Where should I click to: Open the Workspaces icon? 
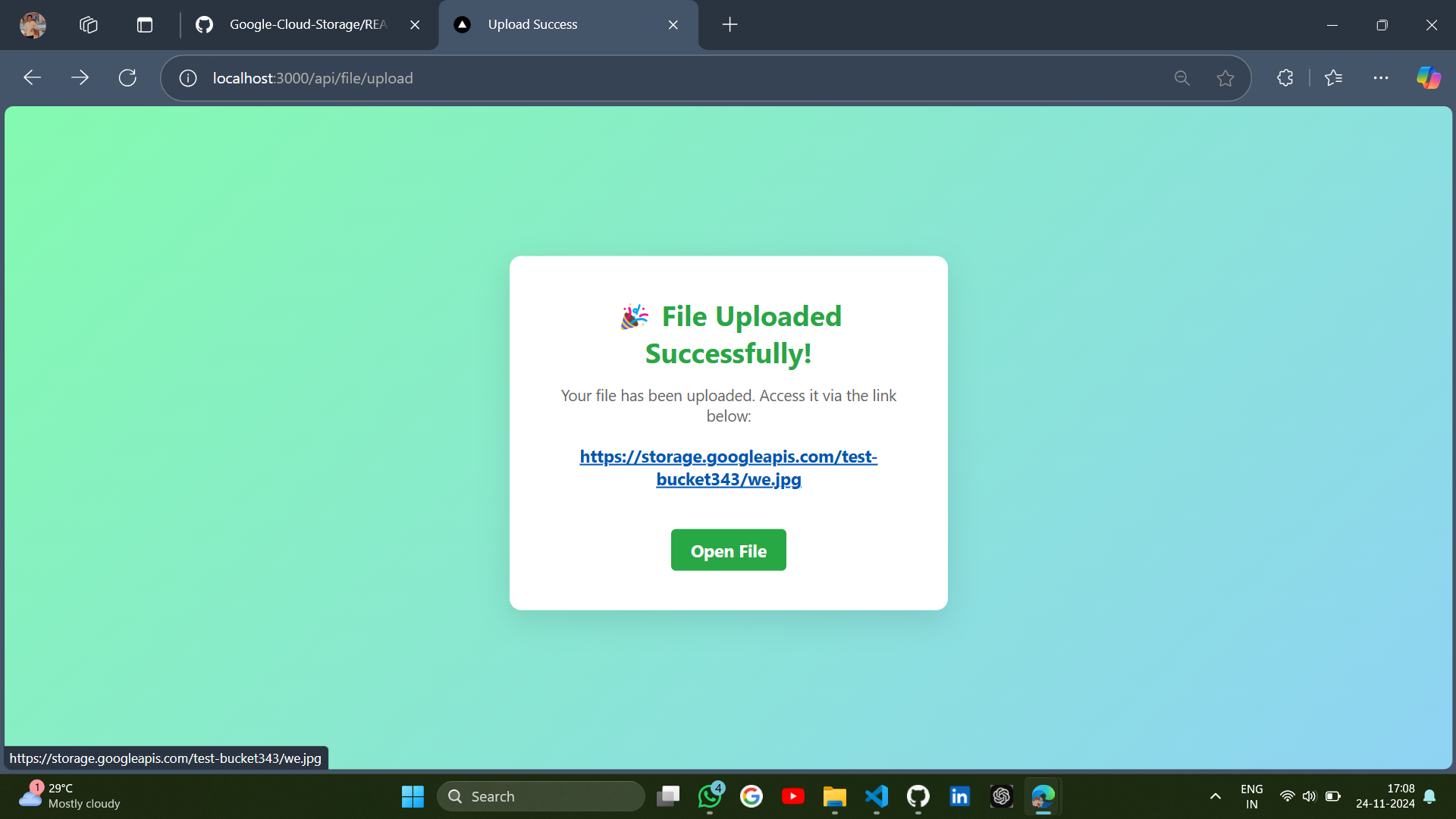click(89, 25)
